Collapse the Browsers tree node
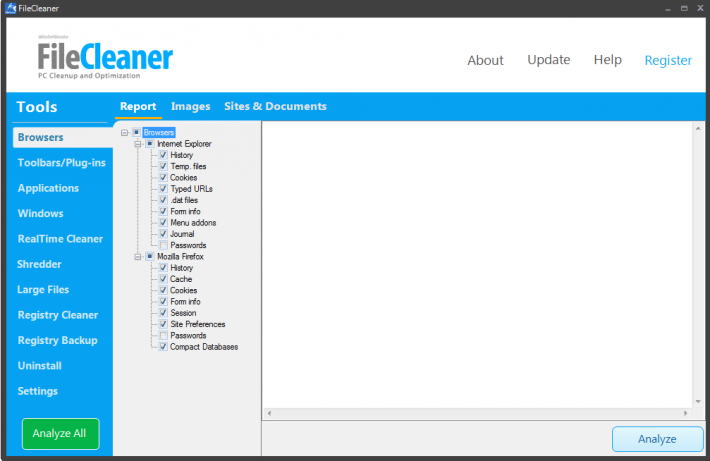The image size is (710, 461). point(125,133)
